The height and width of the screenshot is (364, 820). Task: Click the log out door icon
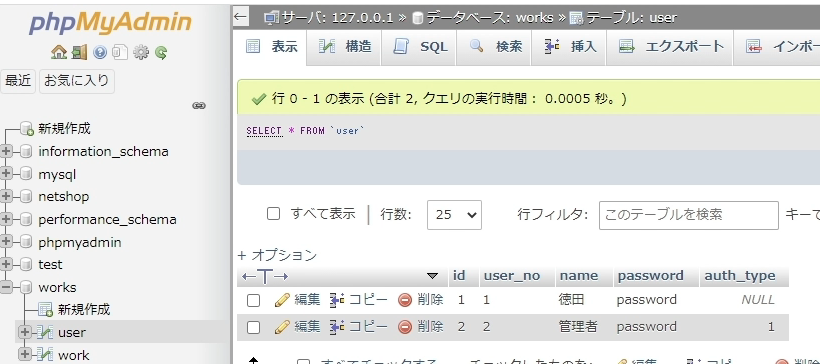click(x=79, y=52)
